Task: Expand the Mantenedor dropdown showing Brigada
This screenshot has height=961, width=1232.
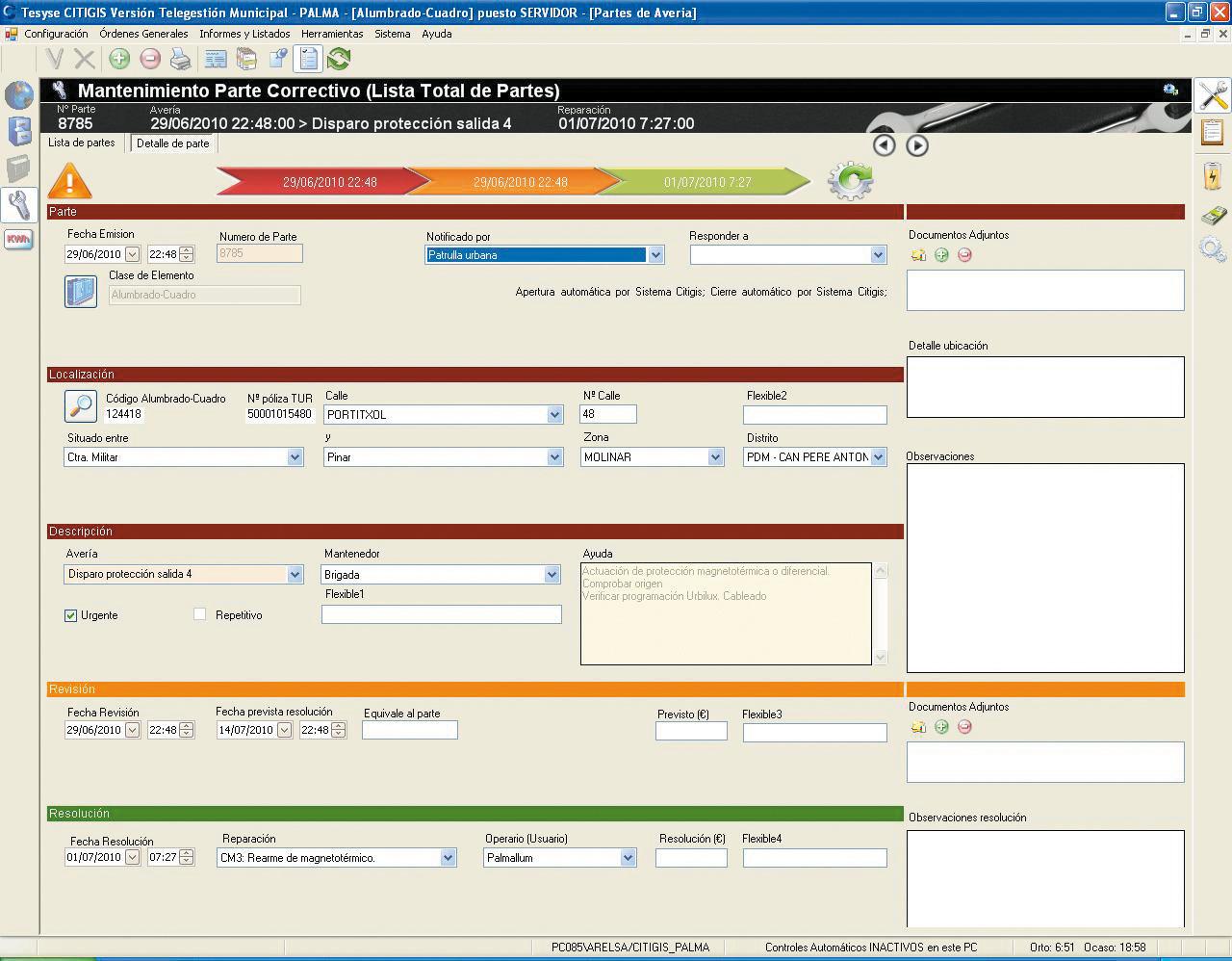Action: tap(552, 575)
